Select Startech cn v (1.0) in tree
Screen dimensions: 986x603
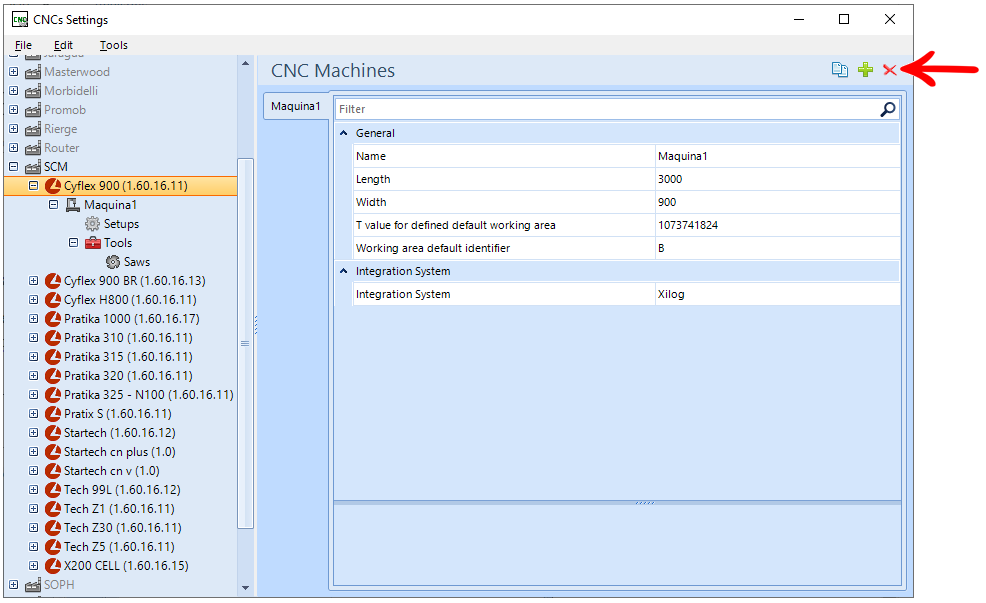click(x=112, y=471)
